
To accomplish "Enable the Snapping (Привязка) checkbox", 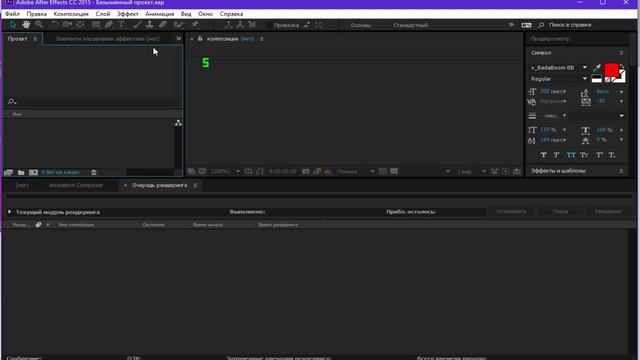I will pyautogui.click(x=268, y=25).
